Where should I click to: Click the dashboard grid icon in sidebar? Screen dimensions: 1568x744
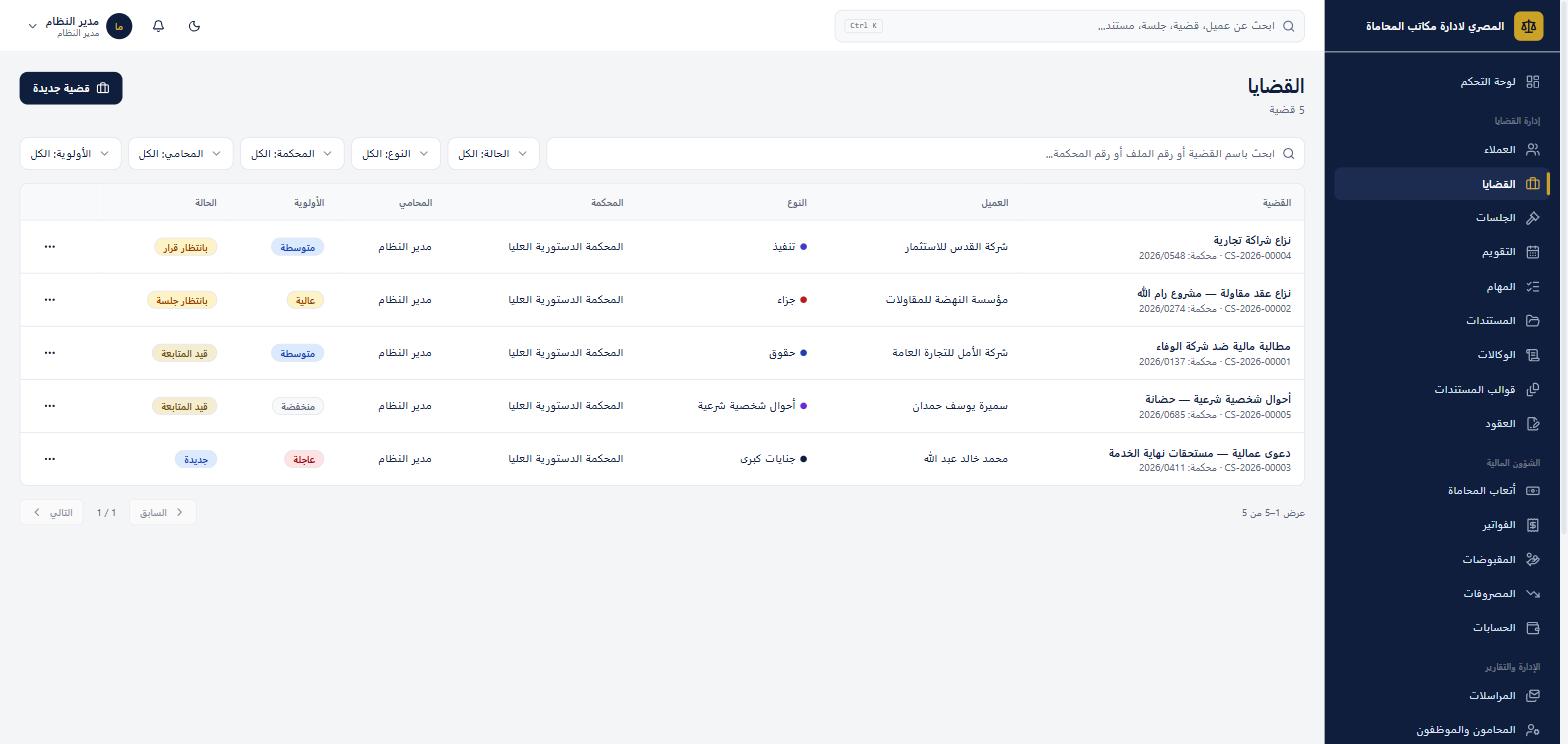coord(1532,82)
